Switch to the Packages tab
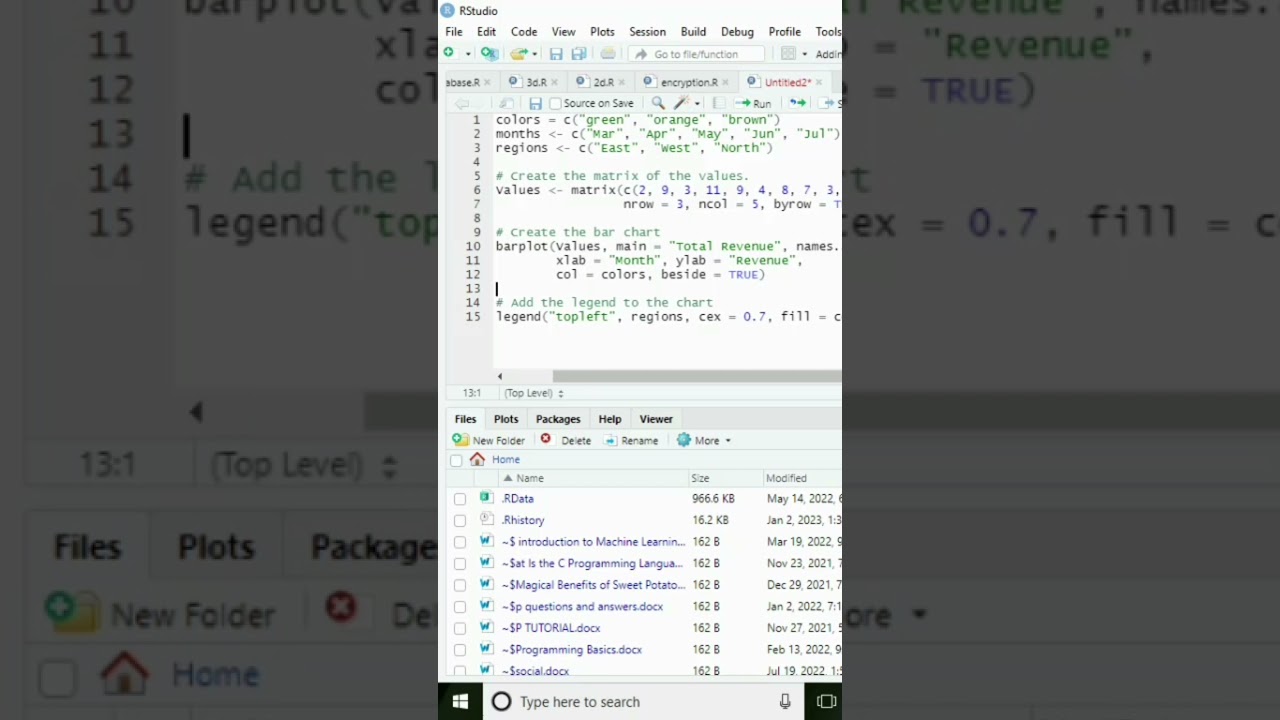 (558, 419)
